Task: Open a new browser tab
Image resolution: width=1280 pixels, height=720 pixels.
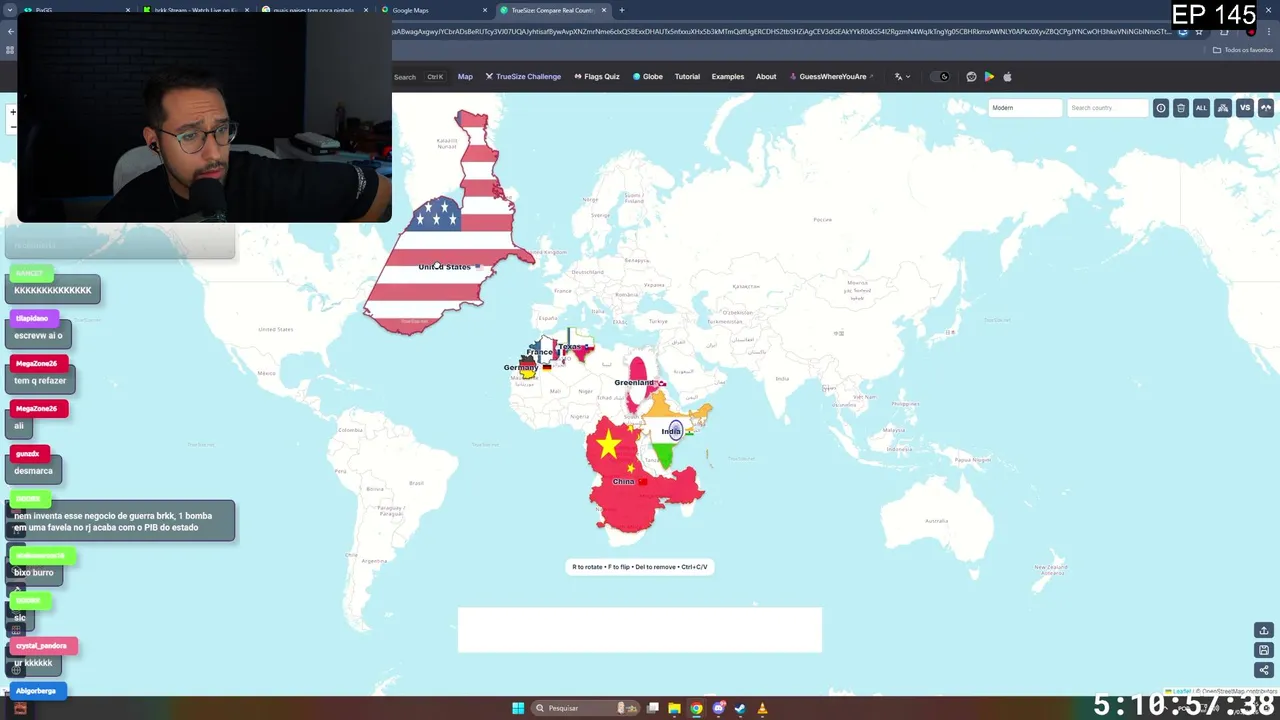Action: 622,10
